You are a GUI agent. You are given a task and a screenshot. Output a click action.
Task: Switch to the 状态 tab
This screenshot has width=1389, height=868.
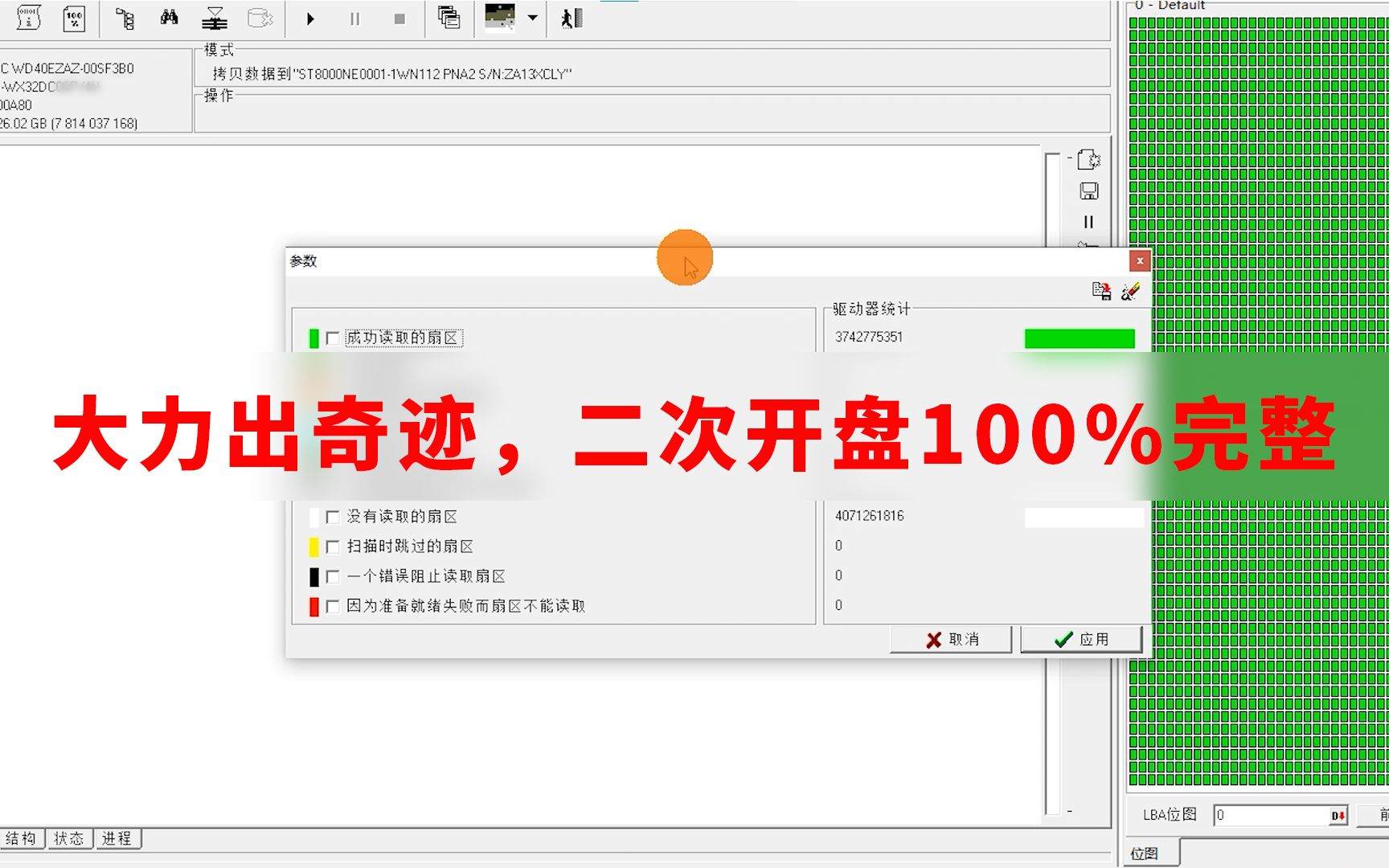point(69,838)
